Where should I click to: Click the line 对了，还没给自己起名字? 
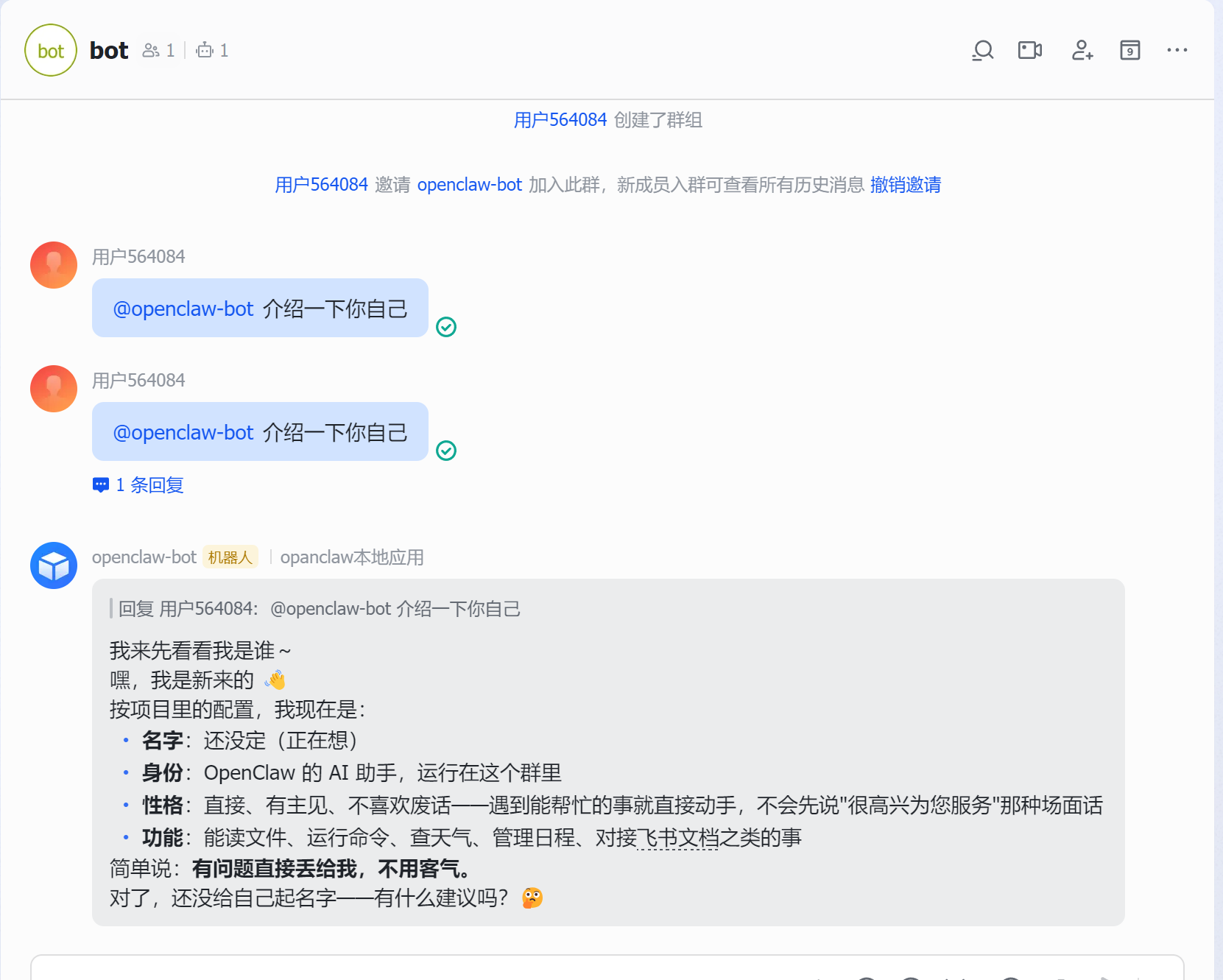tap(326, 898)
